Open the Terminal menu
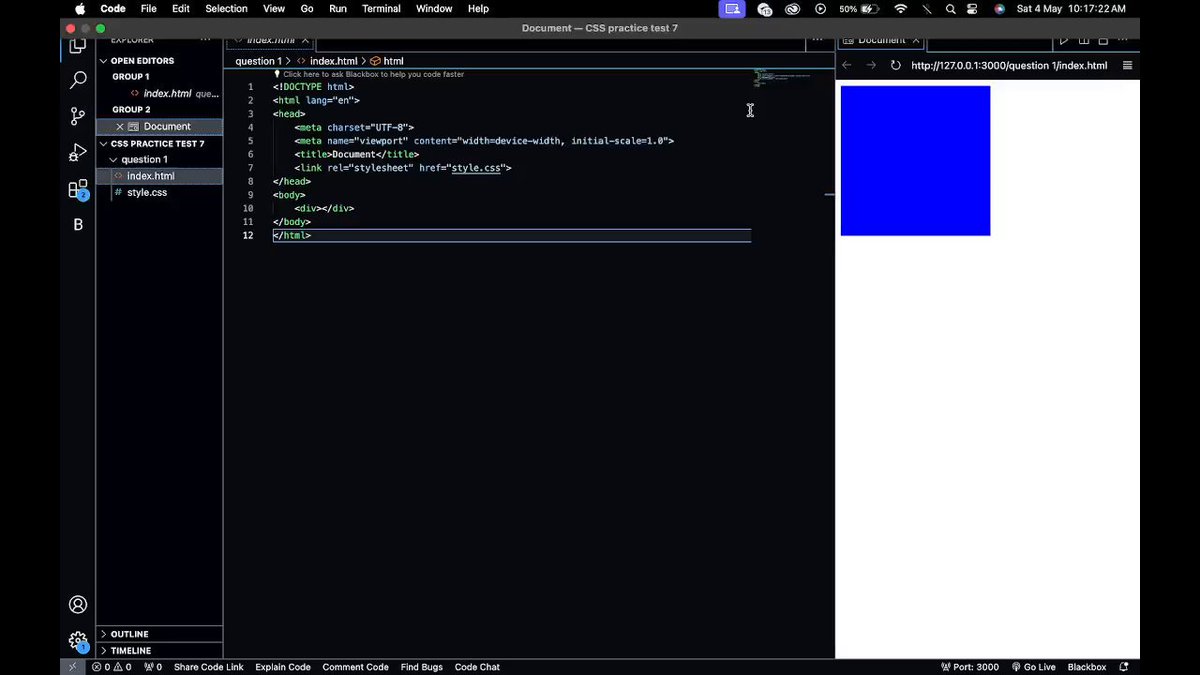Screen dimensions: 1200x675 (x=380, y=9)
